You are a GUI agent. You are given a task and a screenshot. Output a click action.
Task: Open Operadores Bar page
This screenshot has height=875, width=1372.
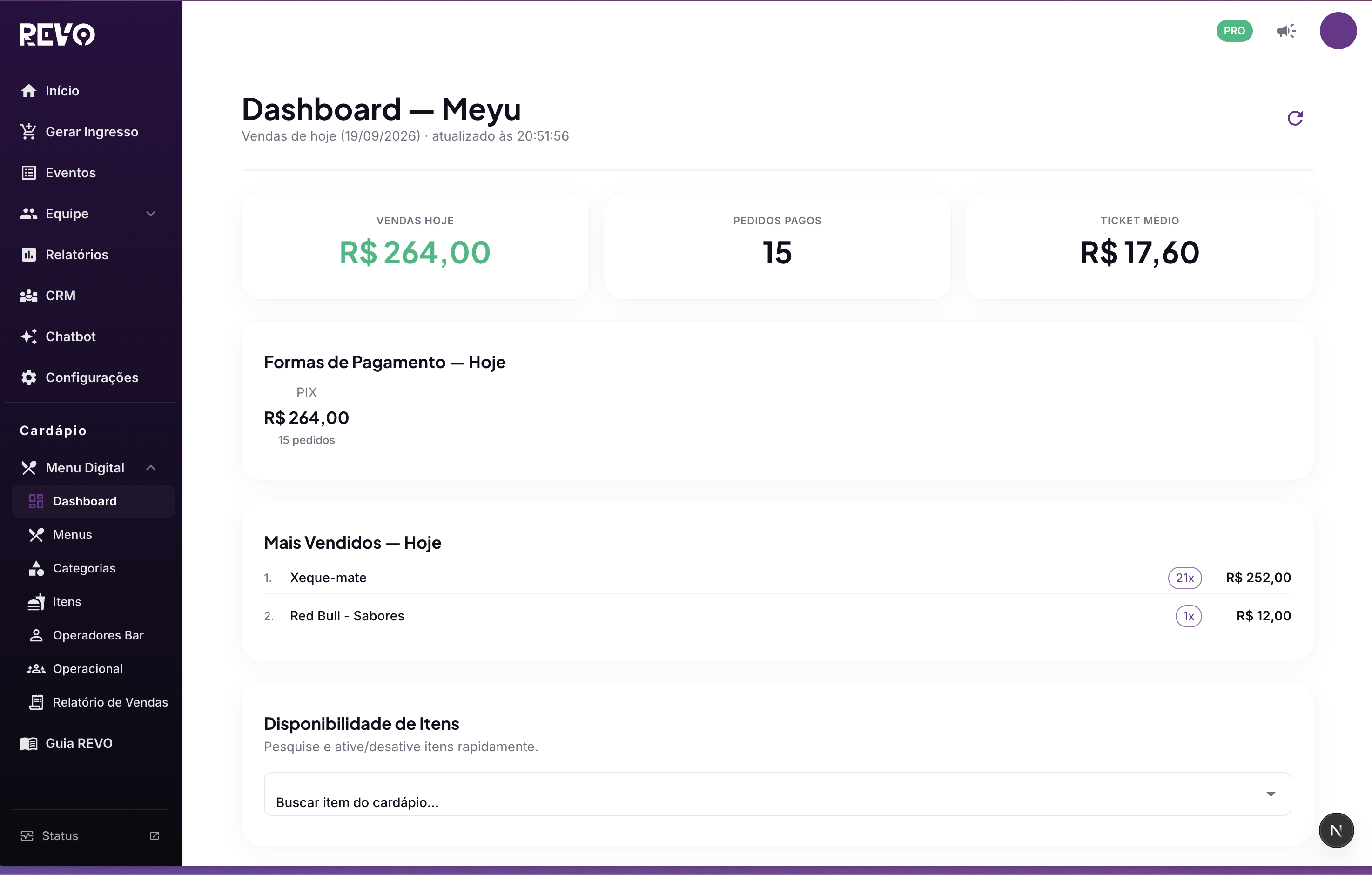click(x=94, y=635)
